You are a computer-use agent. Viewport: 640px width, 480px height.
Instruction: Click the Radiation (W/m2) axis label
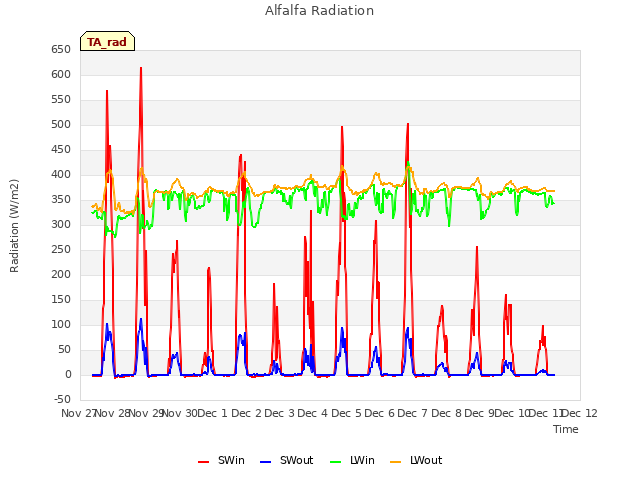coord(14,226)
